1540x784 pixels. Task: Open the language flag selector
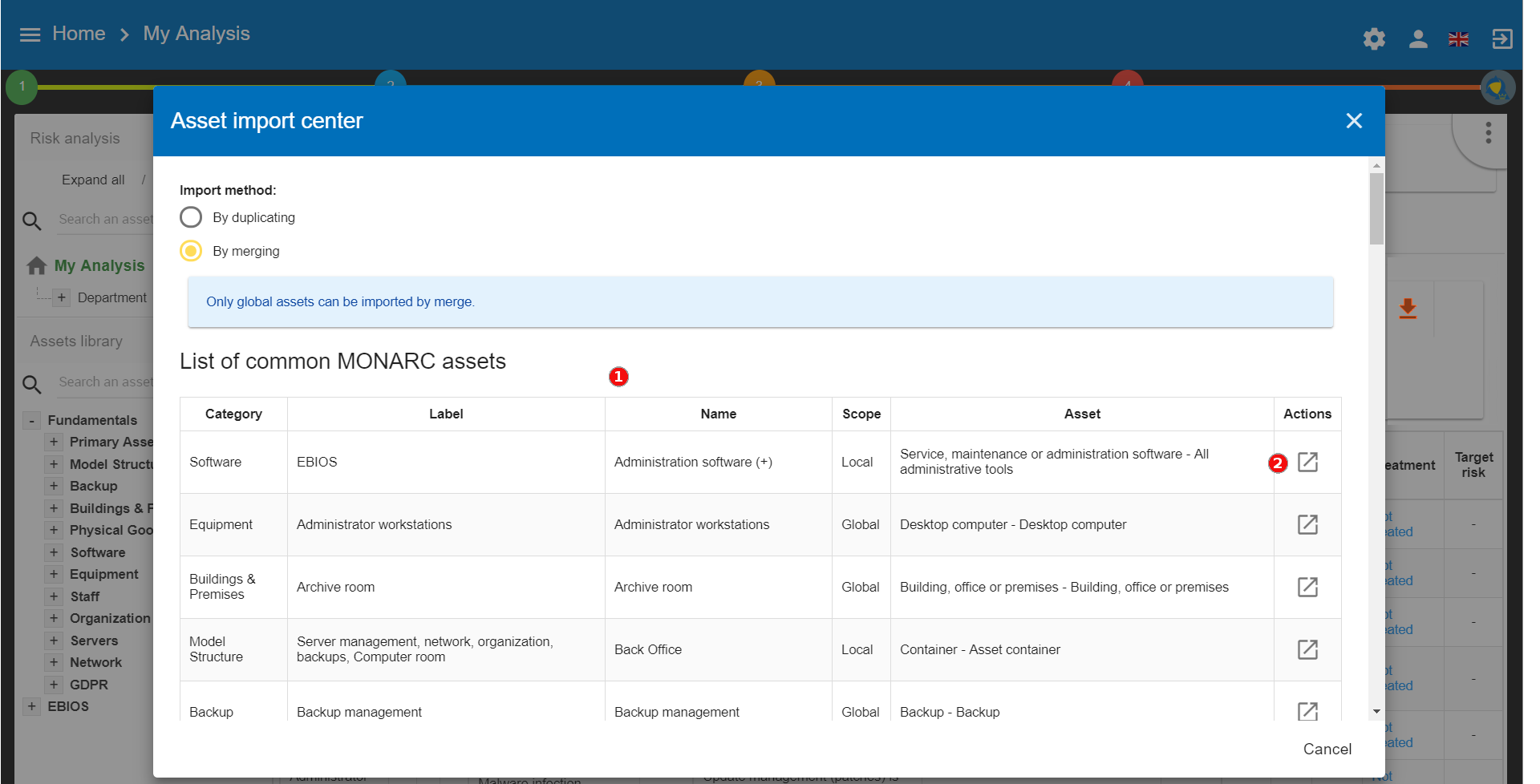(1459, 38)
